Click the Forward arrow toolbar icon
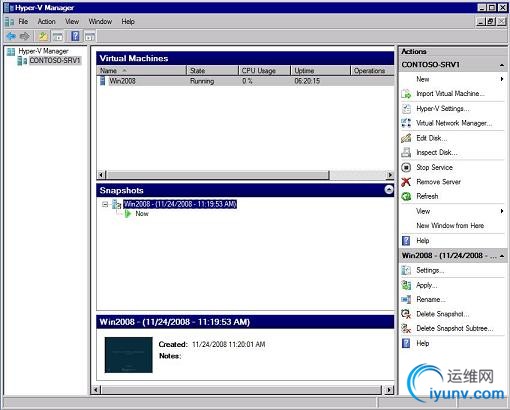 pyautogui.click(x=25, y=36)
